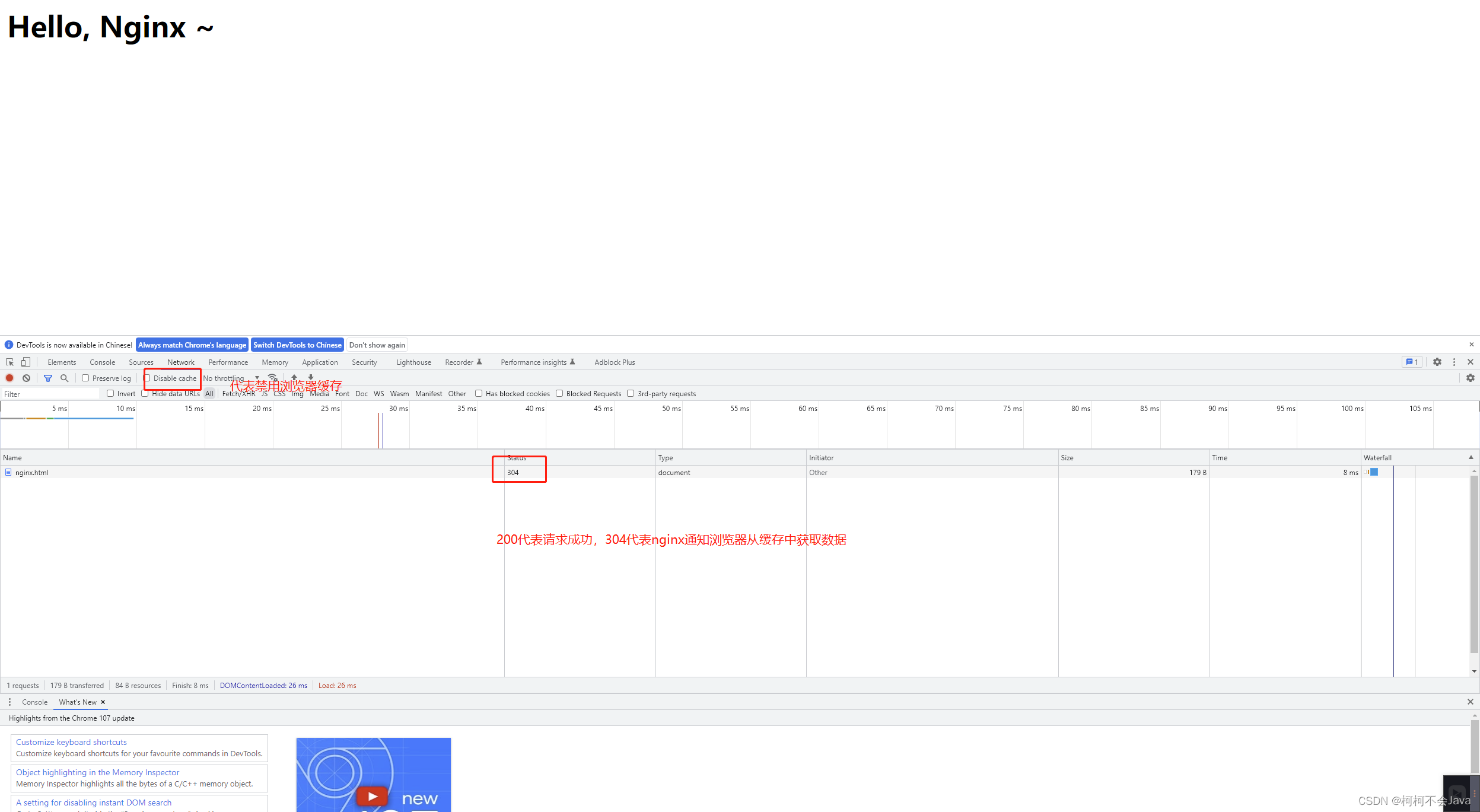
Task: Open the Performance insights tab
Action: 538,362
